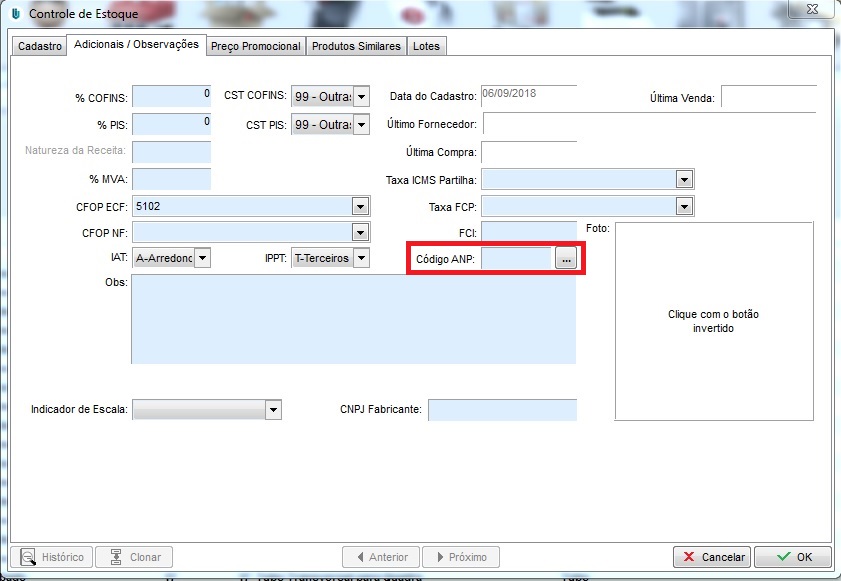The height and width of the screenshot is (581, 841).
Task: Expand the Indicador de Escala dropdown
Action: (x=273, y=410)
